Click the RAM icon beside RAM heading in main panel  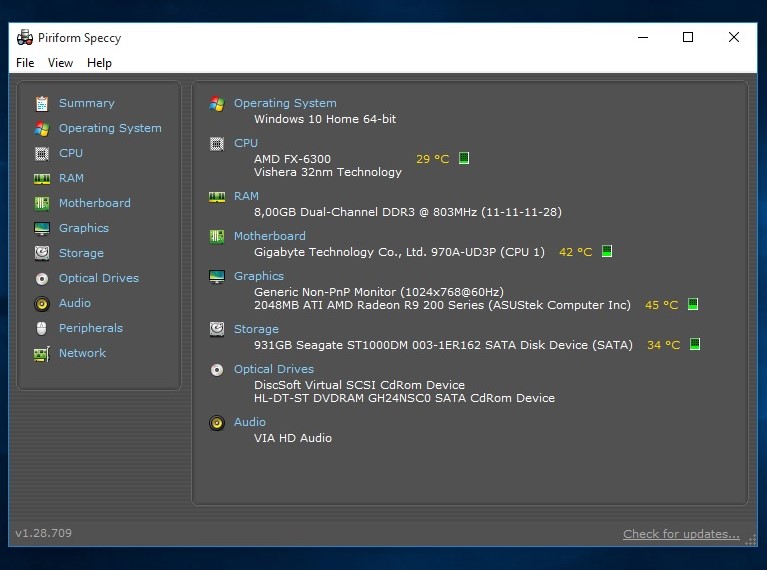click(x=217, y=197)
